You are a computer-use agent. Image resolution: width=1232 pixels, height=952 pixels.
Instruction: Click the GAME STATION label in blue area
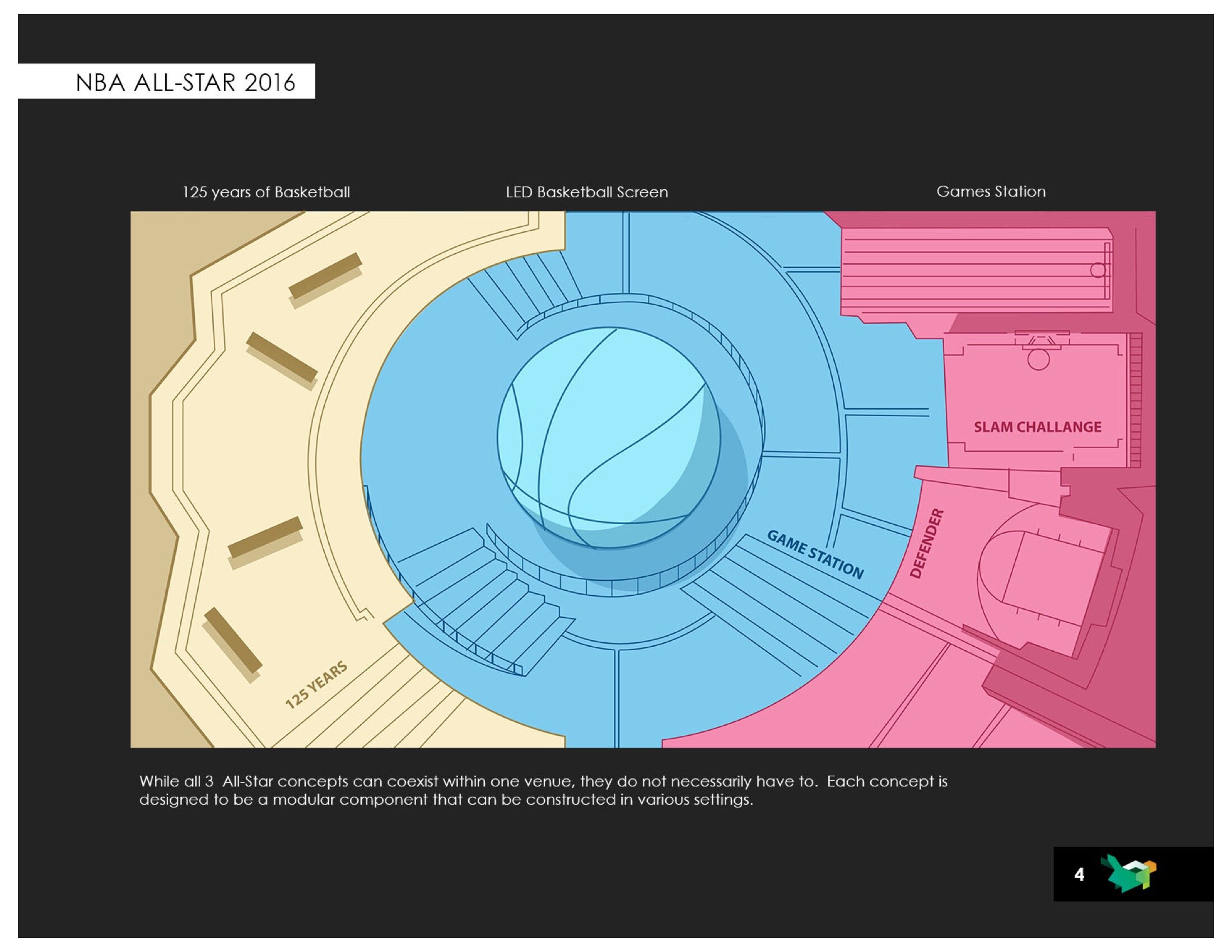click(x=815, y=554)
